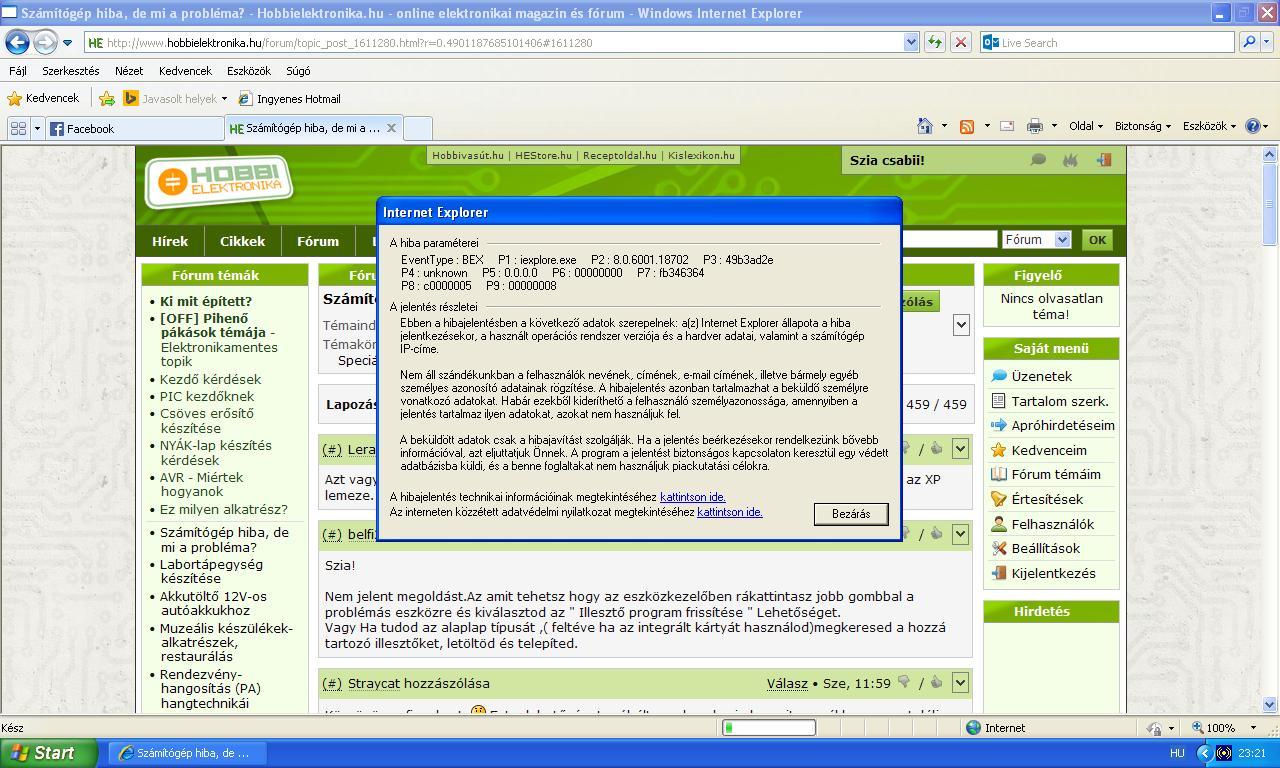Click the add to favorites bar icon
Image resolution: width=1280 pixels, height=768 pixels.
[107, 98]
